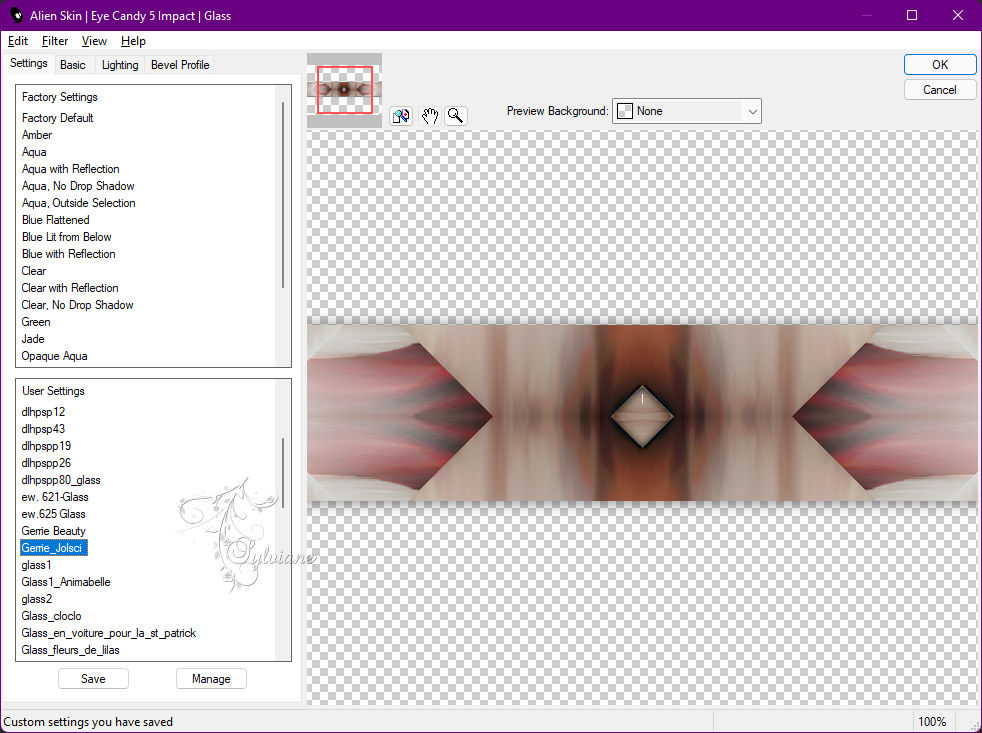
Task: Switch to the Bevel Profile tab
Action: pyautogui.click(x=180, y=65)
